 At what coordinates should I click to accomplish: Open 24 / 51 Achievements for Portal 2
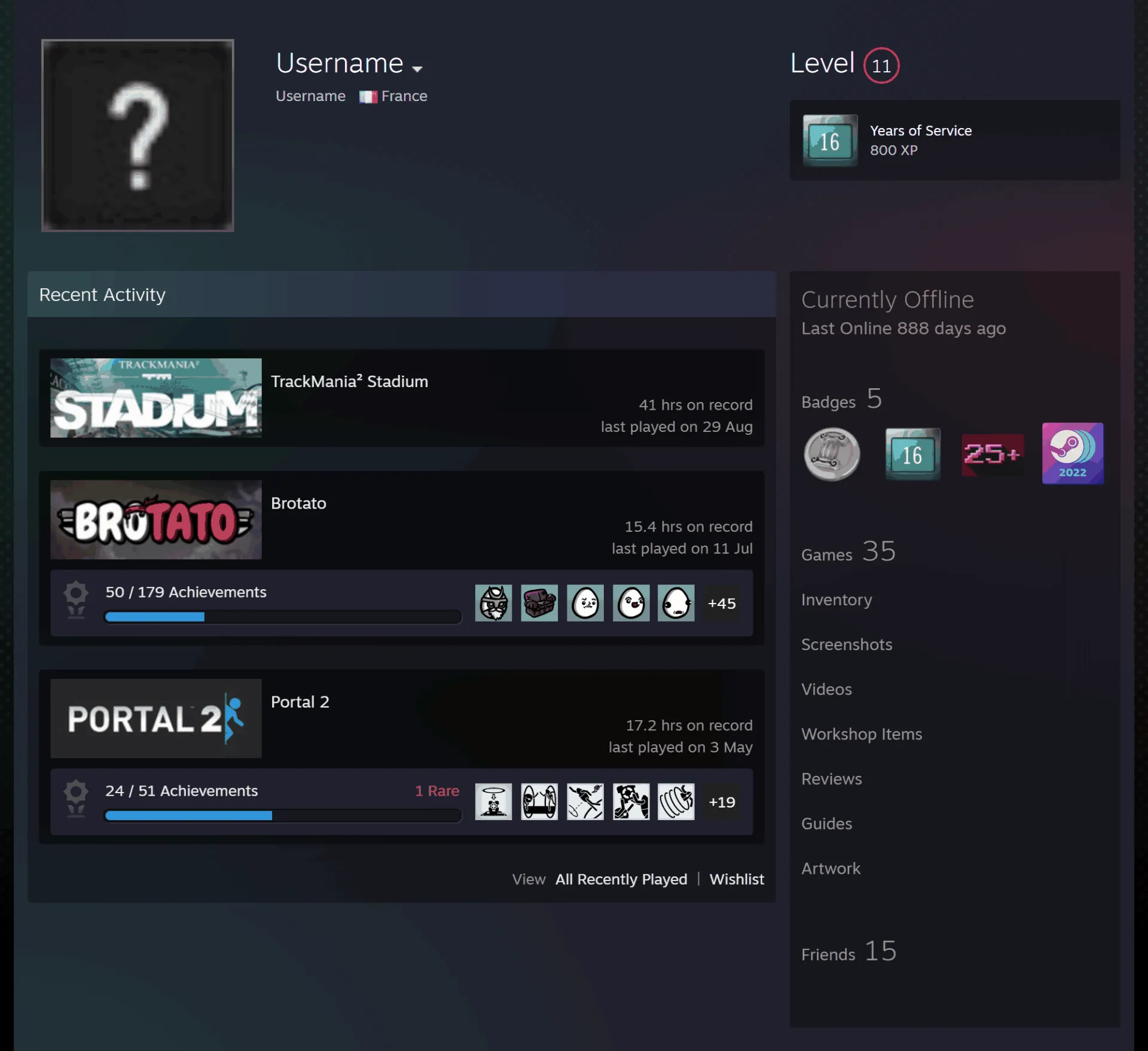(182, 790)
